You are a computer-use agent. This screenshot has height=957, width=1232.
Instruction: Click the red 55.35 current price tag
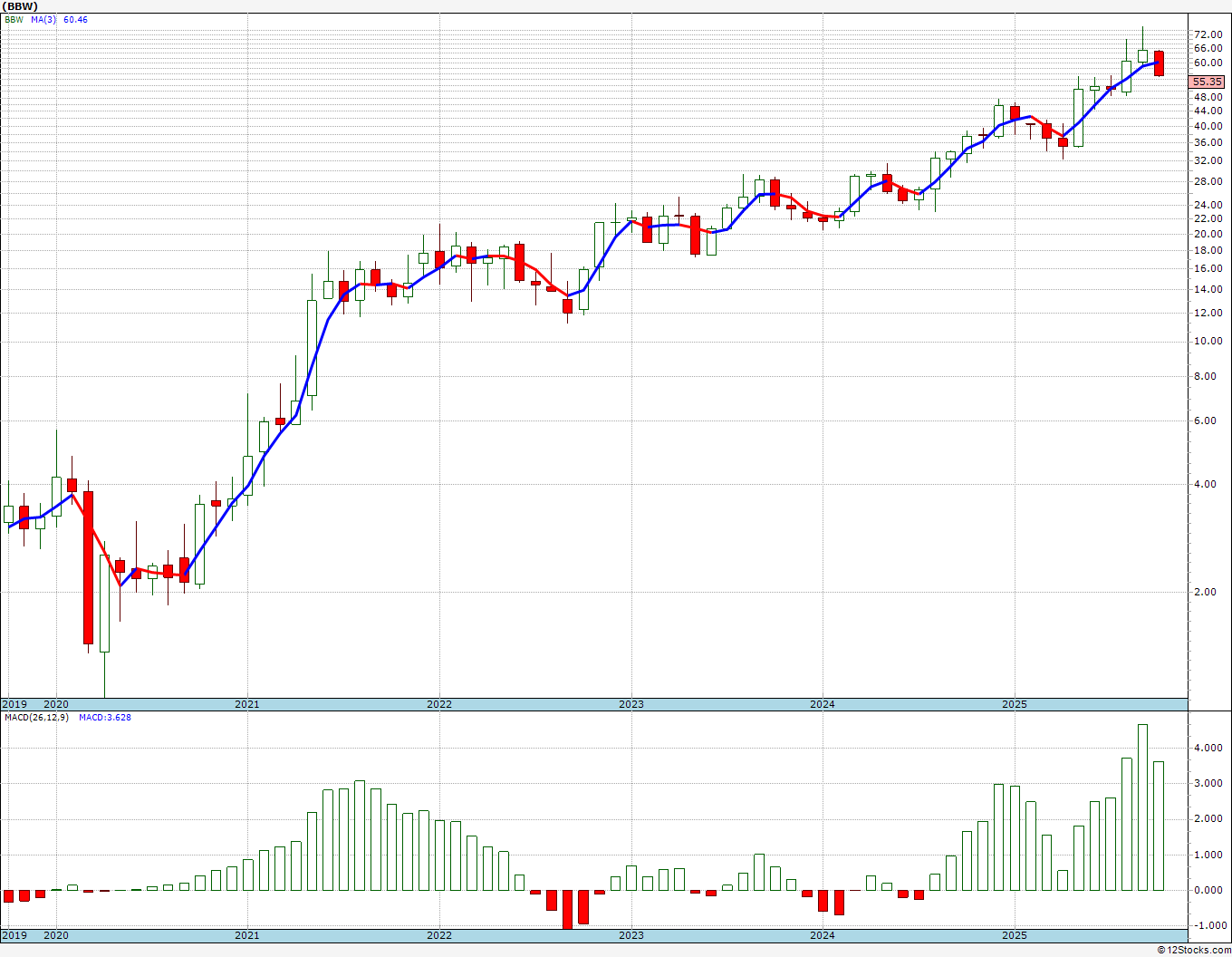1208,82
